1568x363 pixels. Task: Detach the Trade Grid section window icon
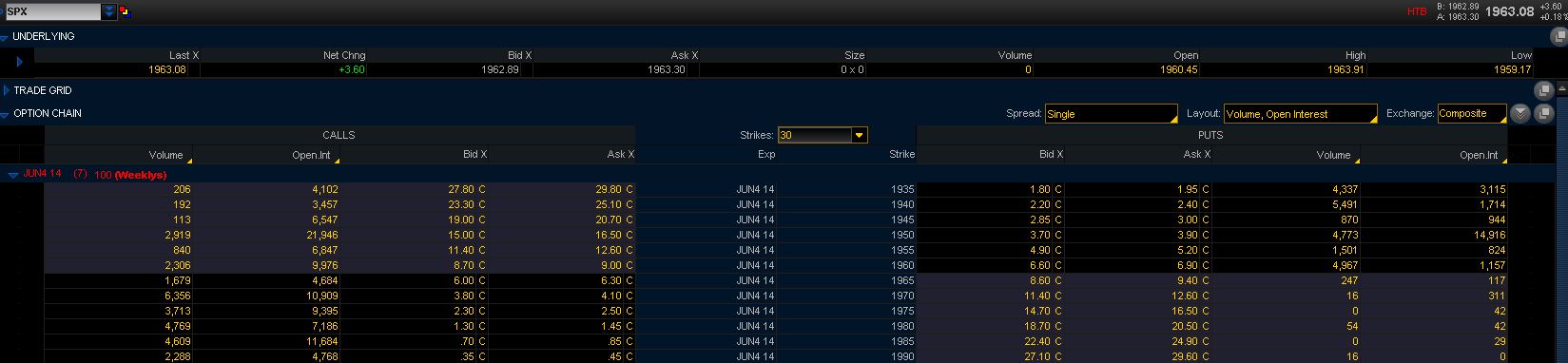[x=1544, y=90]
